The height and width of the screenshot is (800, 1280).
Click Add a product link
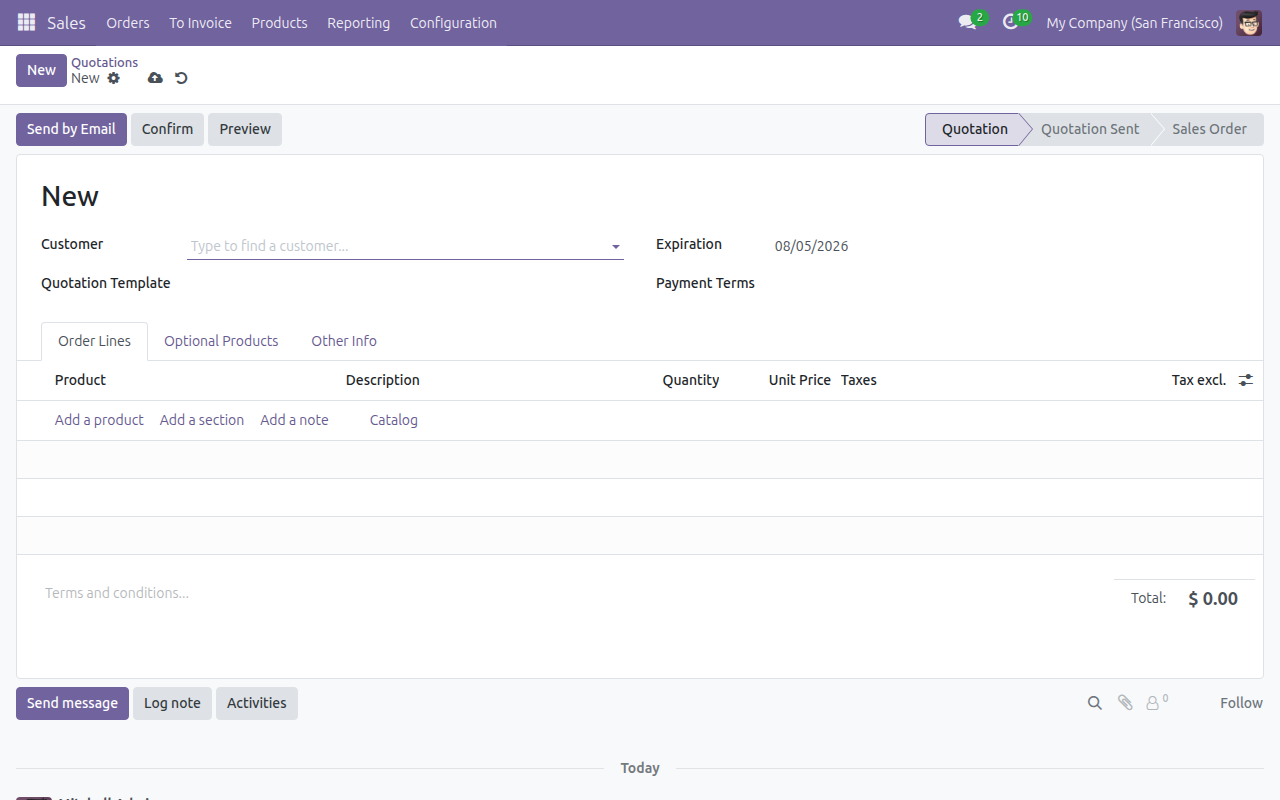(x=99, y=420)
